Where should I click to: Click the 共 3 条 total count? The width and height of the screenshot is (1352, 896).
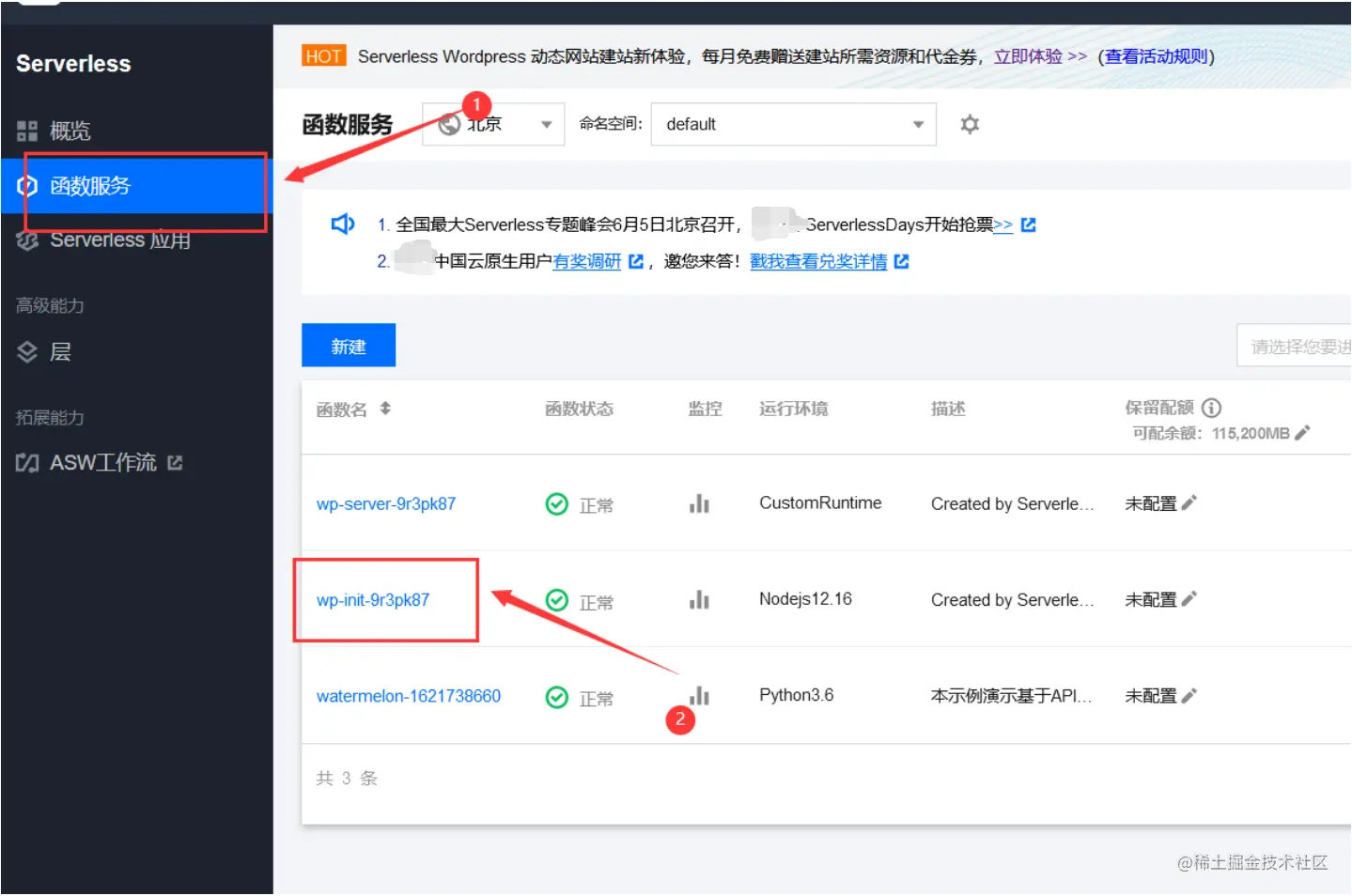347,778
